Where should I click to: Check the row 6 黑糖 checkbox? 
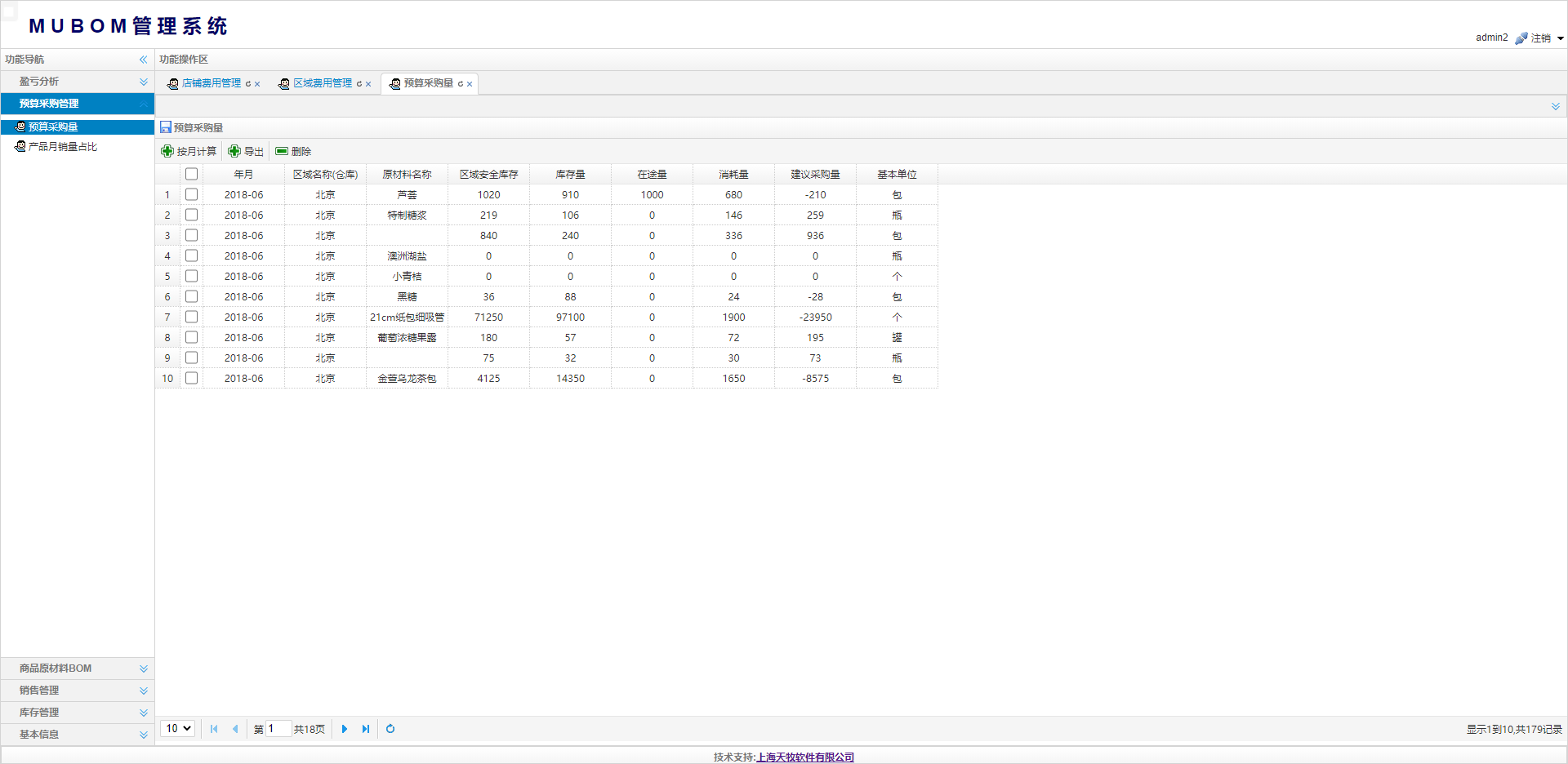coord(191,296)
